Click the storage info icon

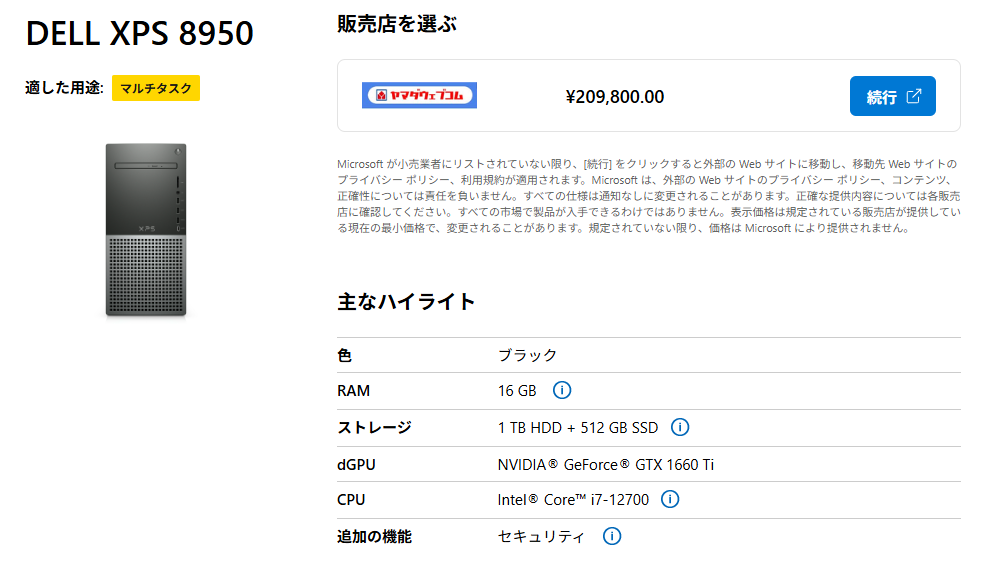click(x=679, y=427)
